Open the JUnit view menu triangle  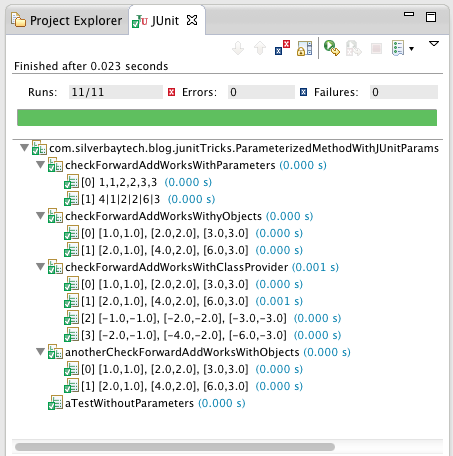(x=434, y=44)
